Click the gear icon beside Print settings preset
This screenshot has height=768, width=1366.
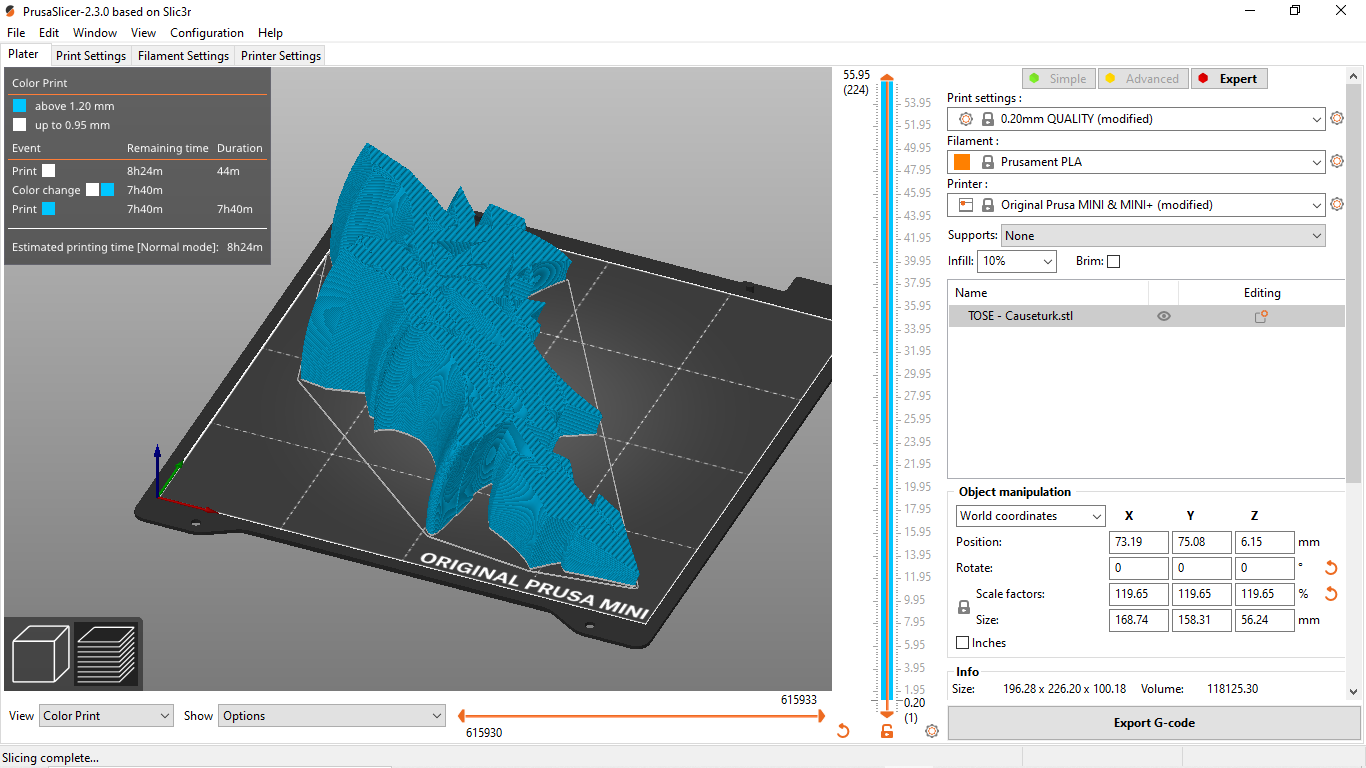coord(1337,119)
